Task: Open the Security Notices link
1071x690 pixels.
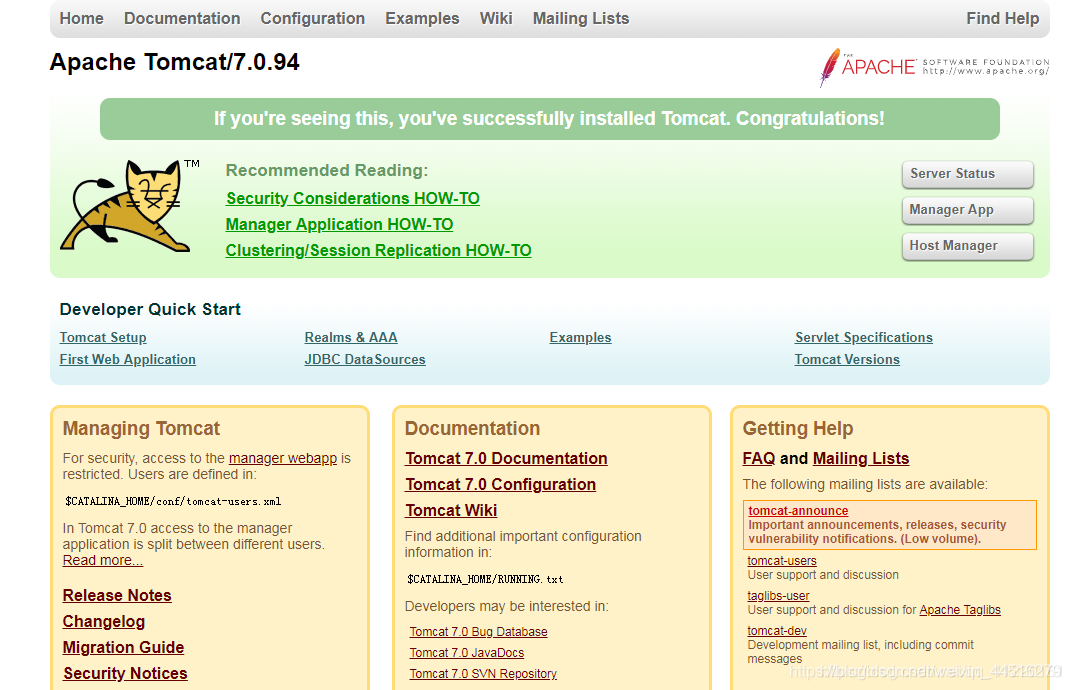Action: (x=125, y=674)
